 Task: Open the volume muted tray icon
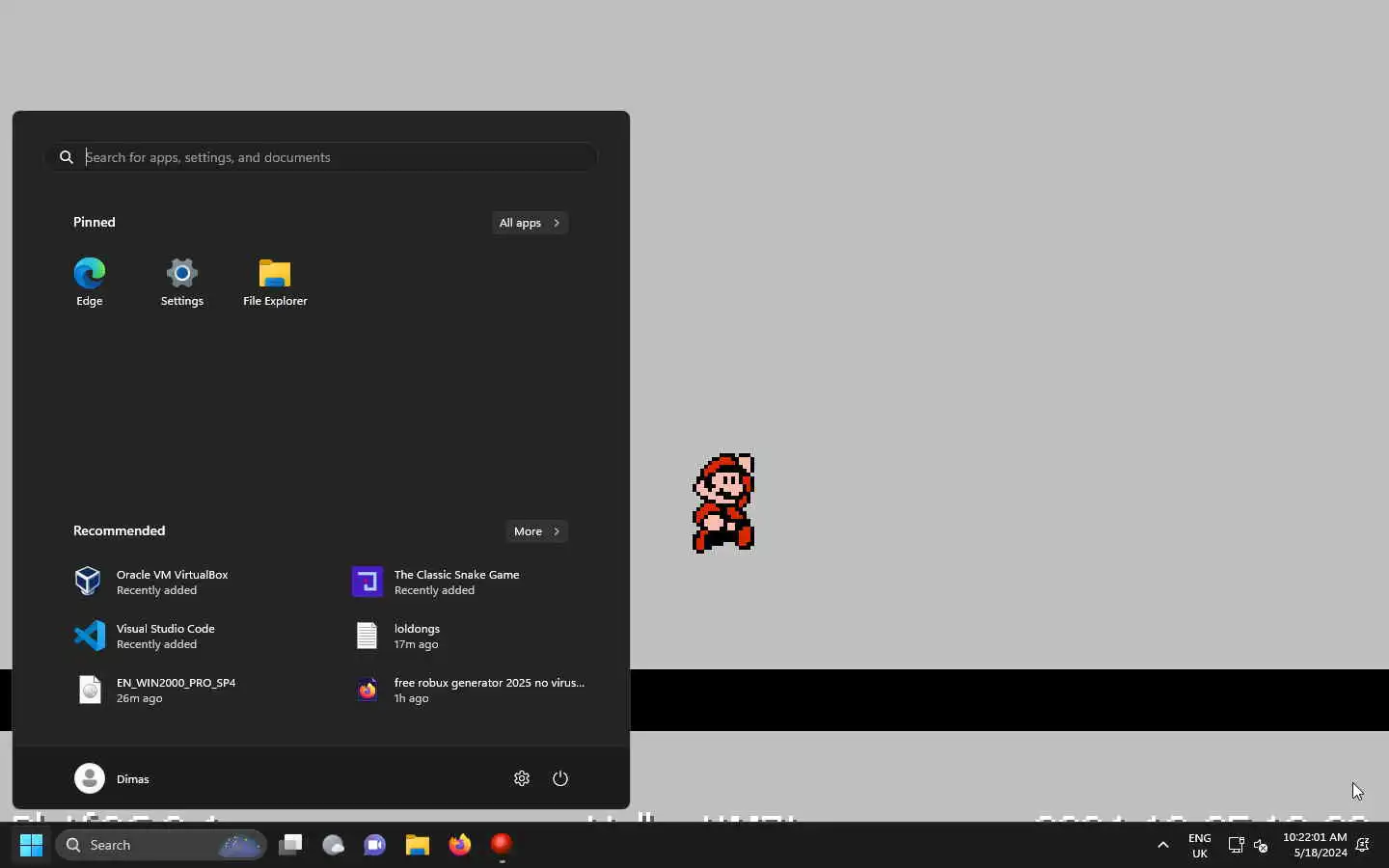[1261, 846]
